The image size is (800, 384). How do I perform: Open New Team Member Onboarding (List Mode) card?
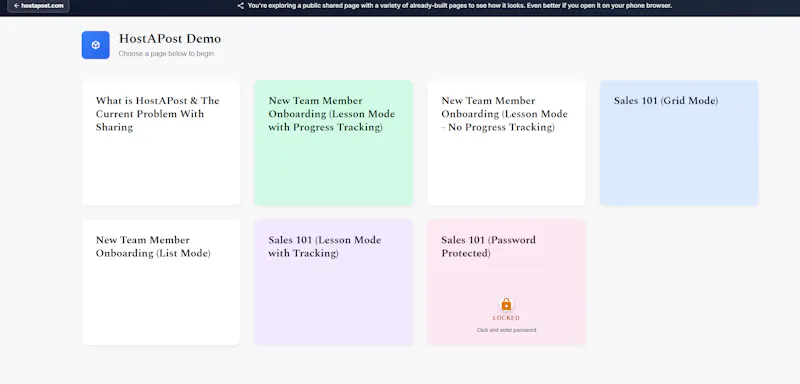(161, 282)
